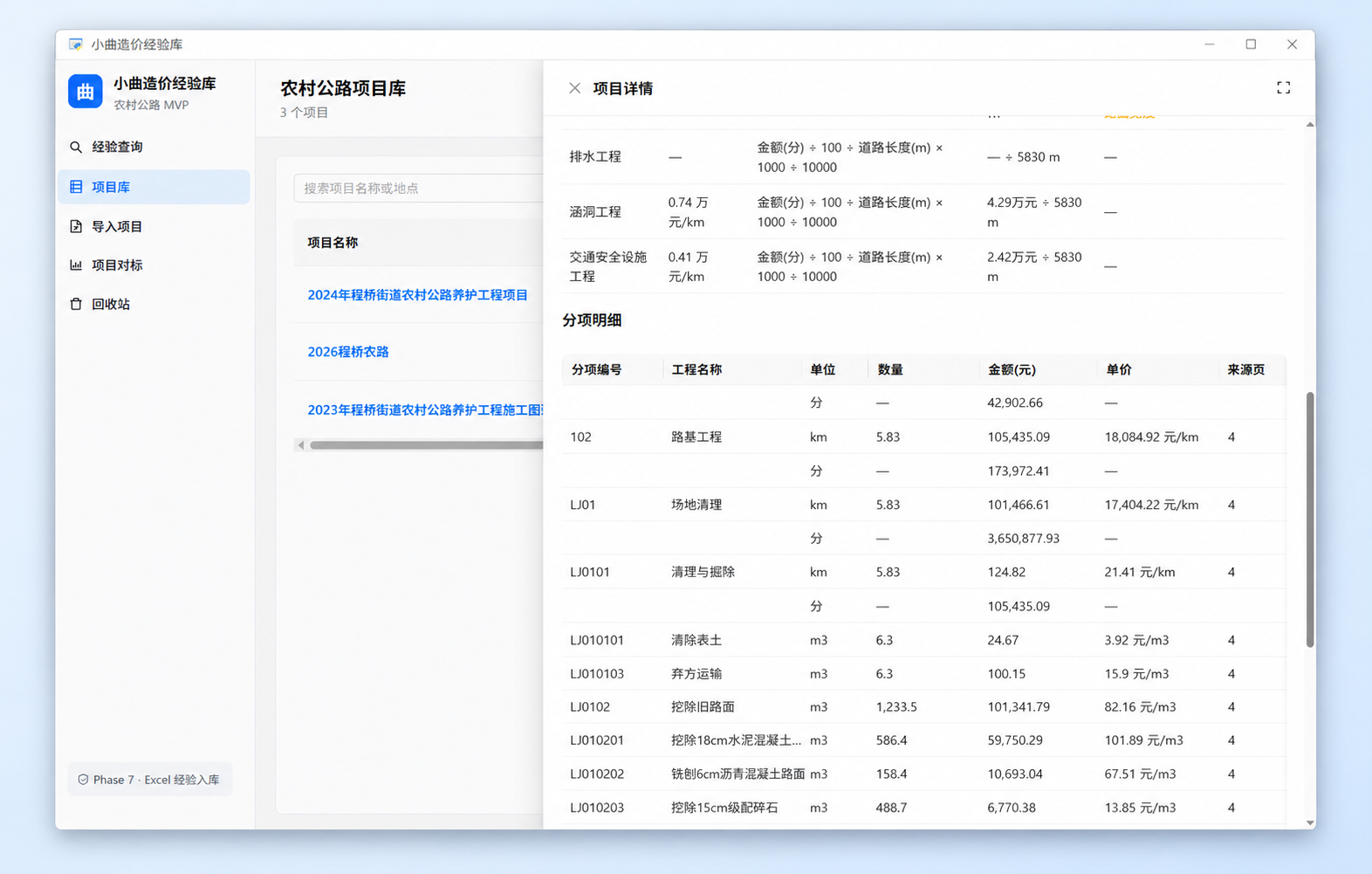1372x874 pixels.
Task: Click the left arrow of horizontal scrollbar
Action: click(301, 445)
